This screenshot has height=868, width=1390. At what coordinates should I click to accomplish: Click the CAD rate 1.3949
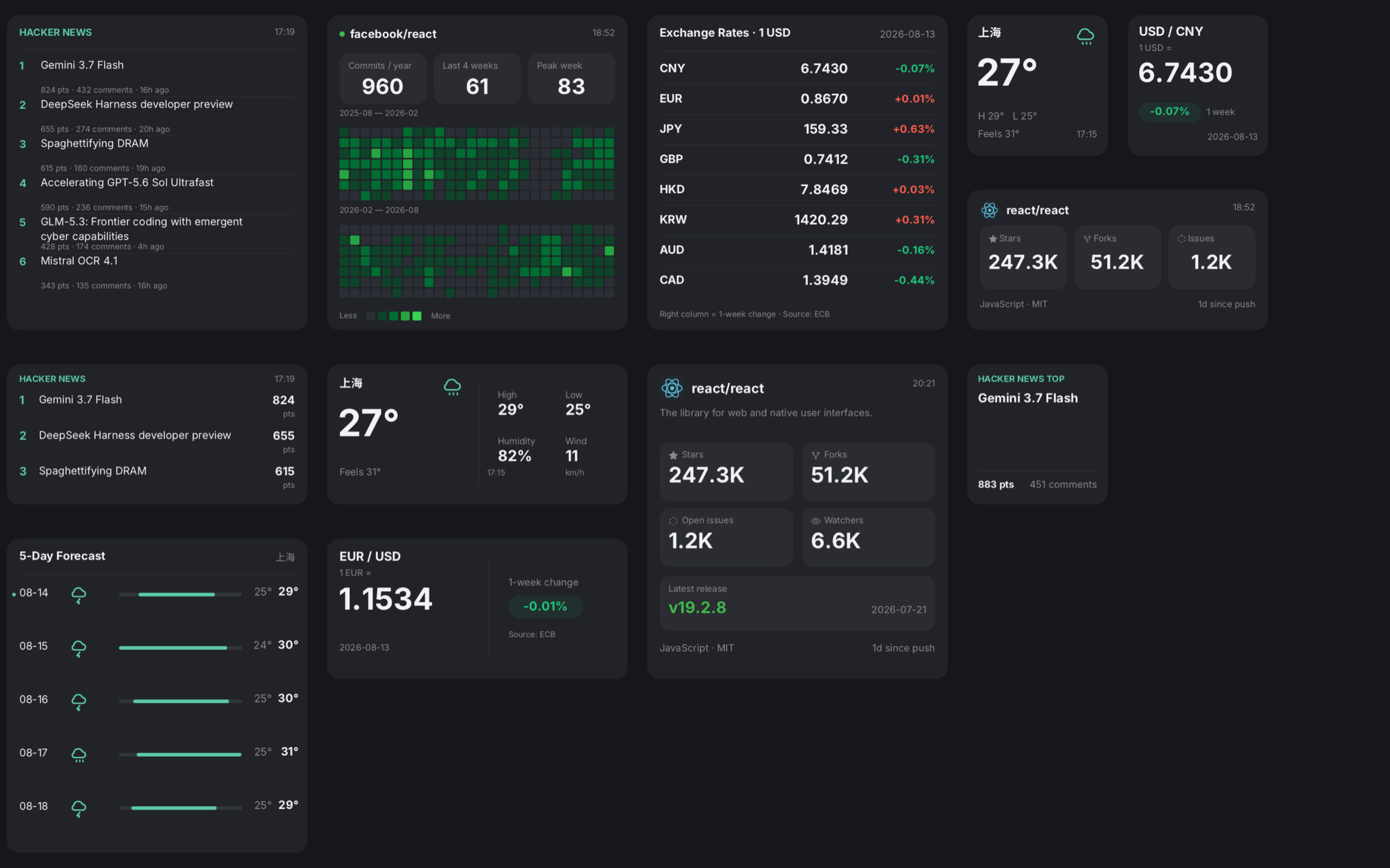tap(824, 280)
